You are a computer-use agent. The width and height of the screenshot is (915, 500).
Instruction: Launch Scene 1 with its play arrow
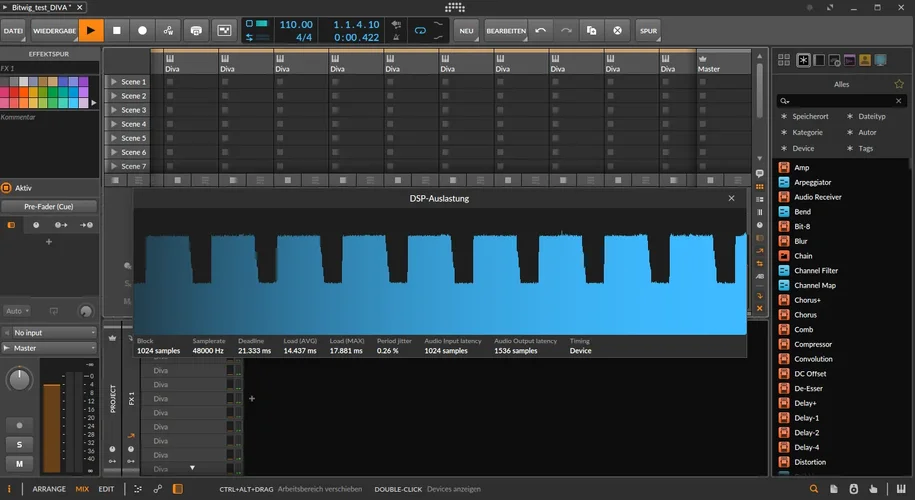pyautogui.click(x=114, y=82)
